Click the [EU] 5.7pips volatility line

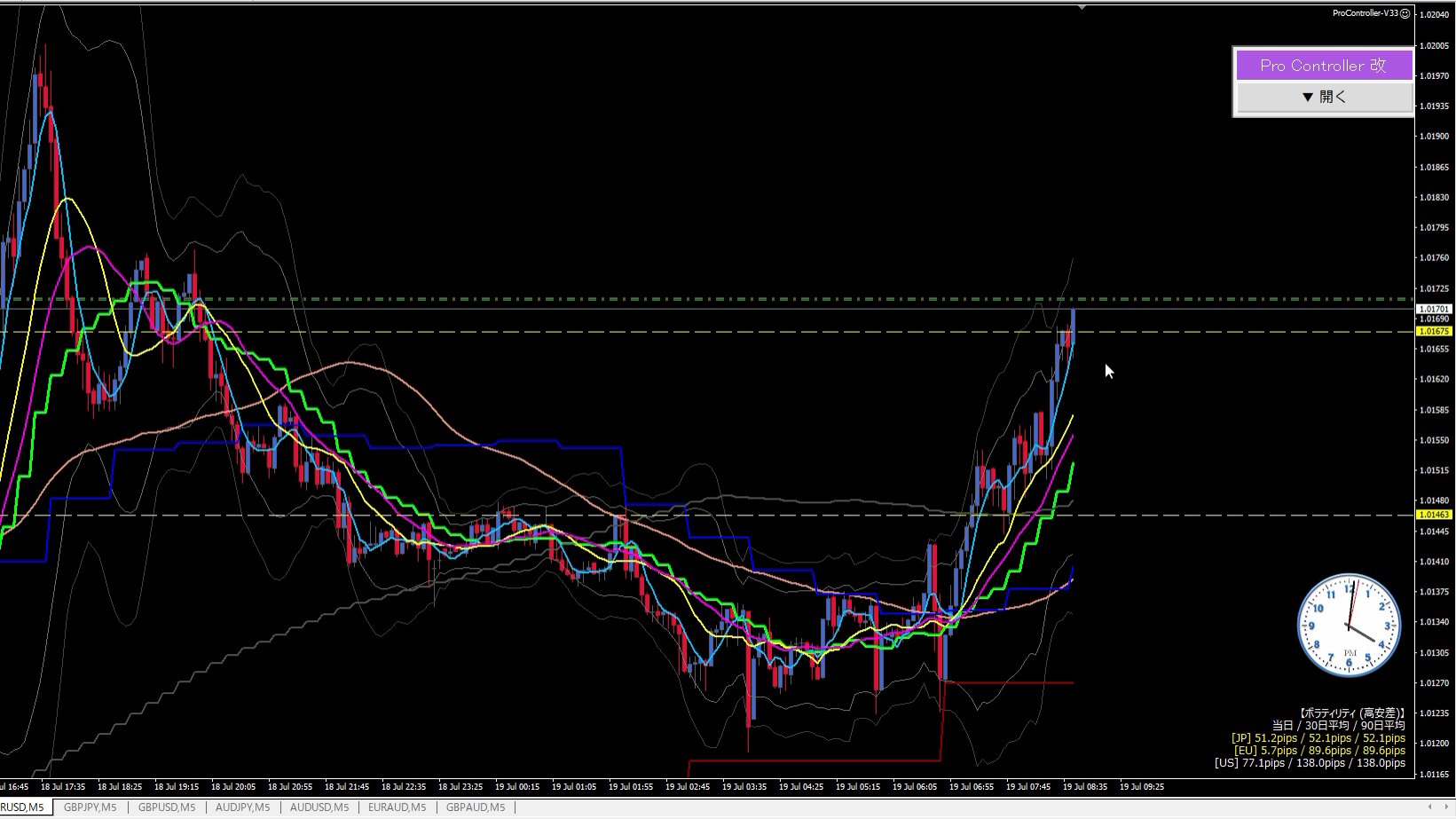pos(1319,751)
